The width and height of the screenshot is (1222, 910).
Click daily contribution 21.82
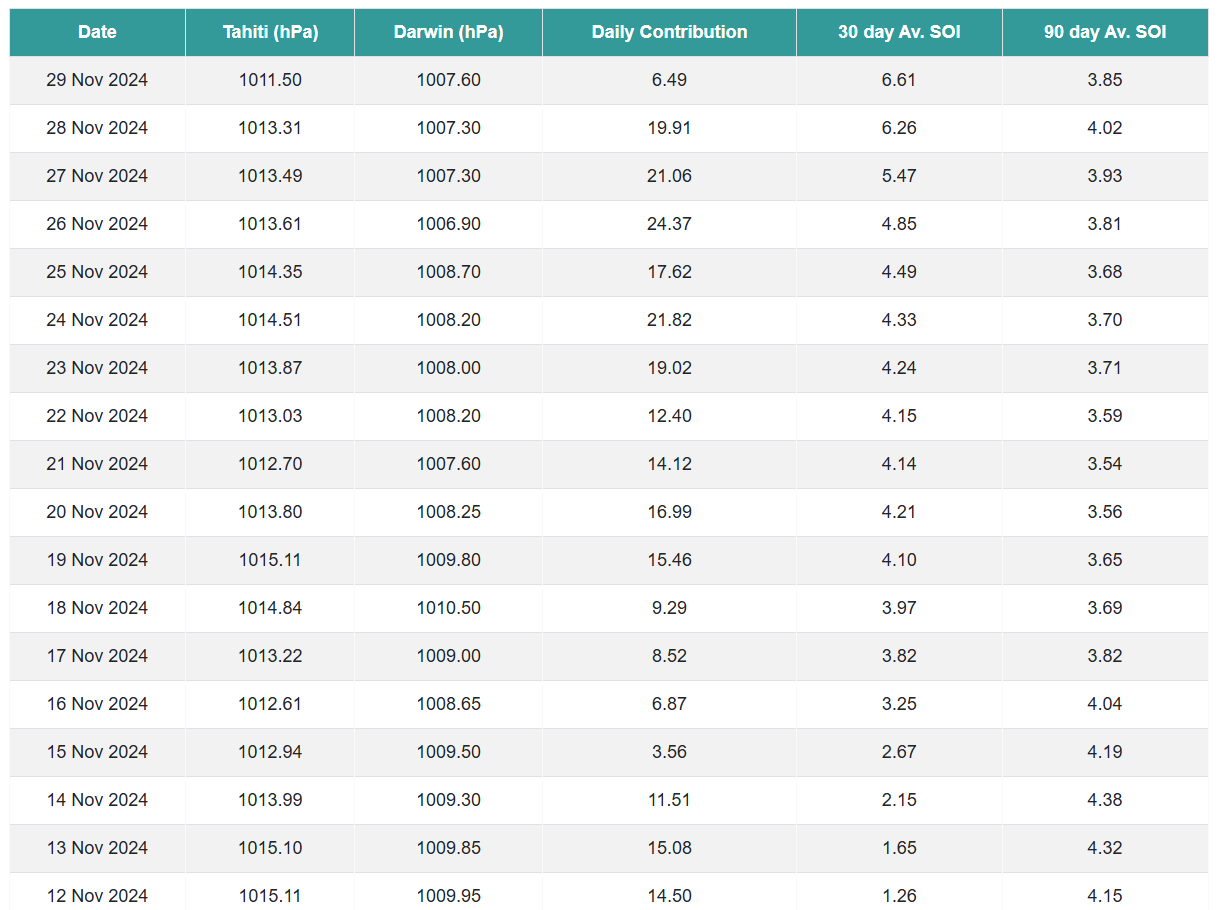pos(669,320)
